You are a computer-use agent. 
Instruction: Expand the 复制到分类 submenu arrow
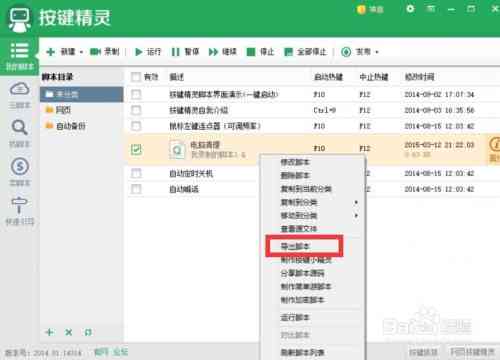[x=356, y=202]
